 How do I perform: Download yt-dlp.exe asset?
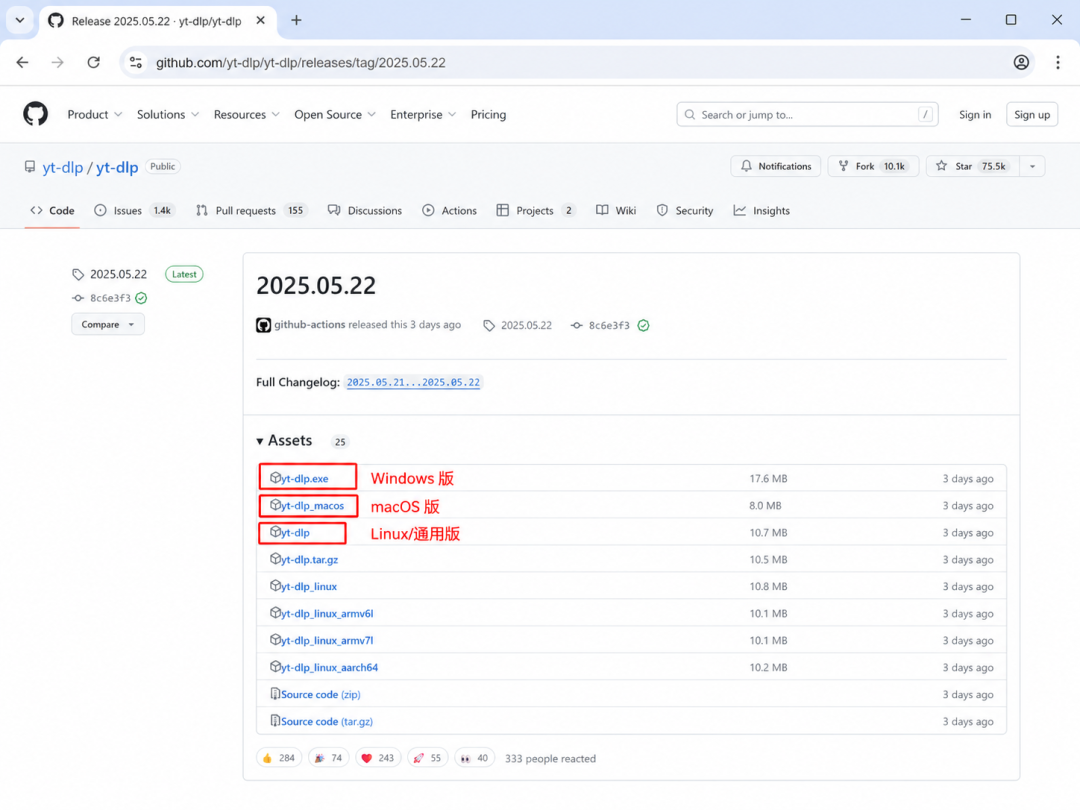tap(304, 478)
